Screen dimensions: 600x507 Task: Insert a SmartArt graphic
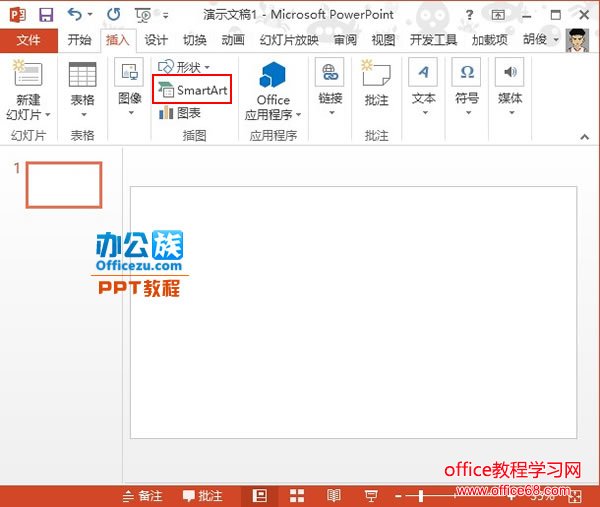[x=192, y=90]
